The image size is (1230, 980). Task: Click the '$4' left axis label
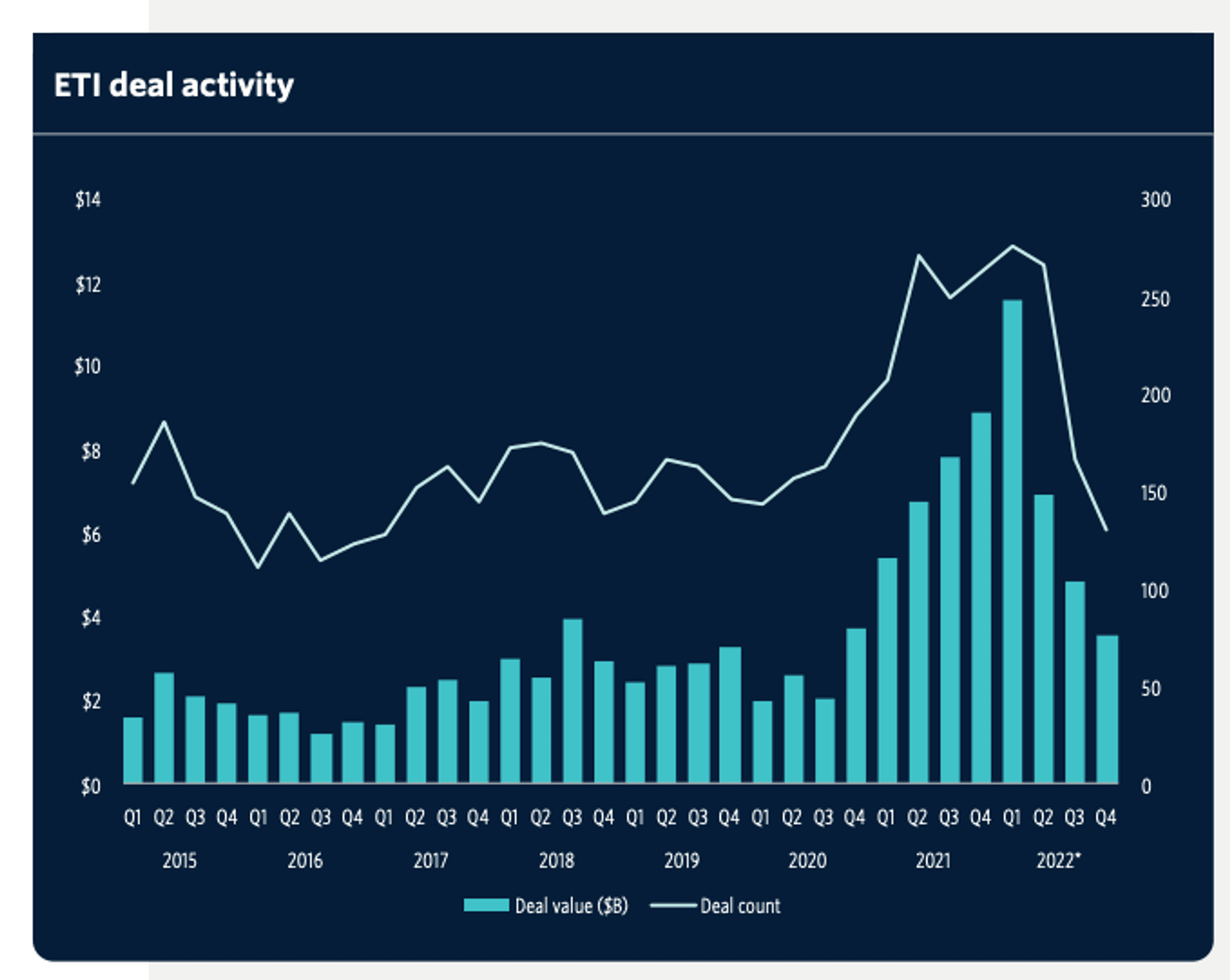[91, 618]
